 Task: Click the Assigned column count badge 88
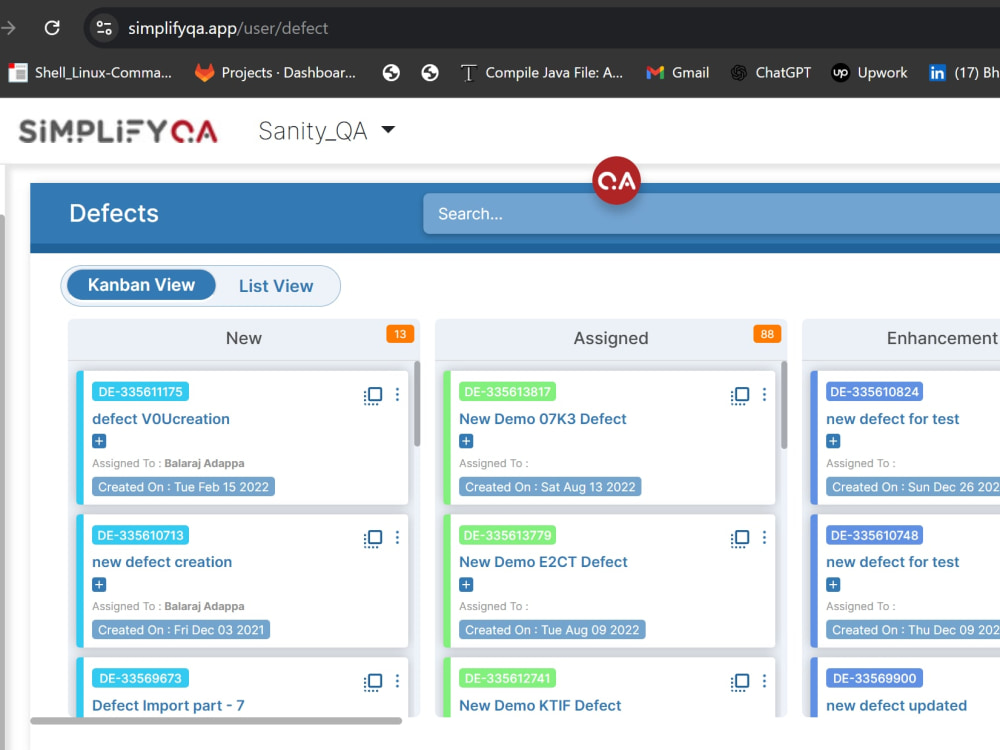[x=767, y=334]
